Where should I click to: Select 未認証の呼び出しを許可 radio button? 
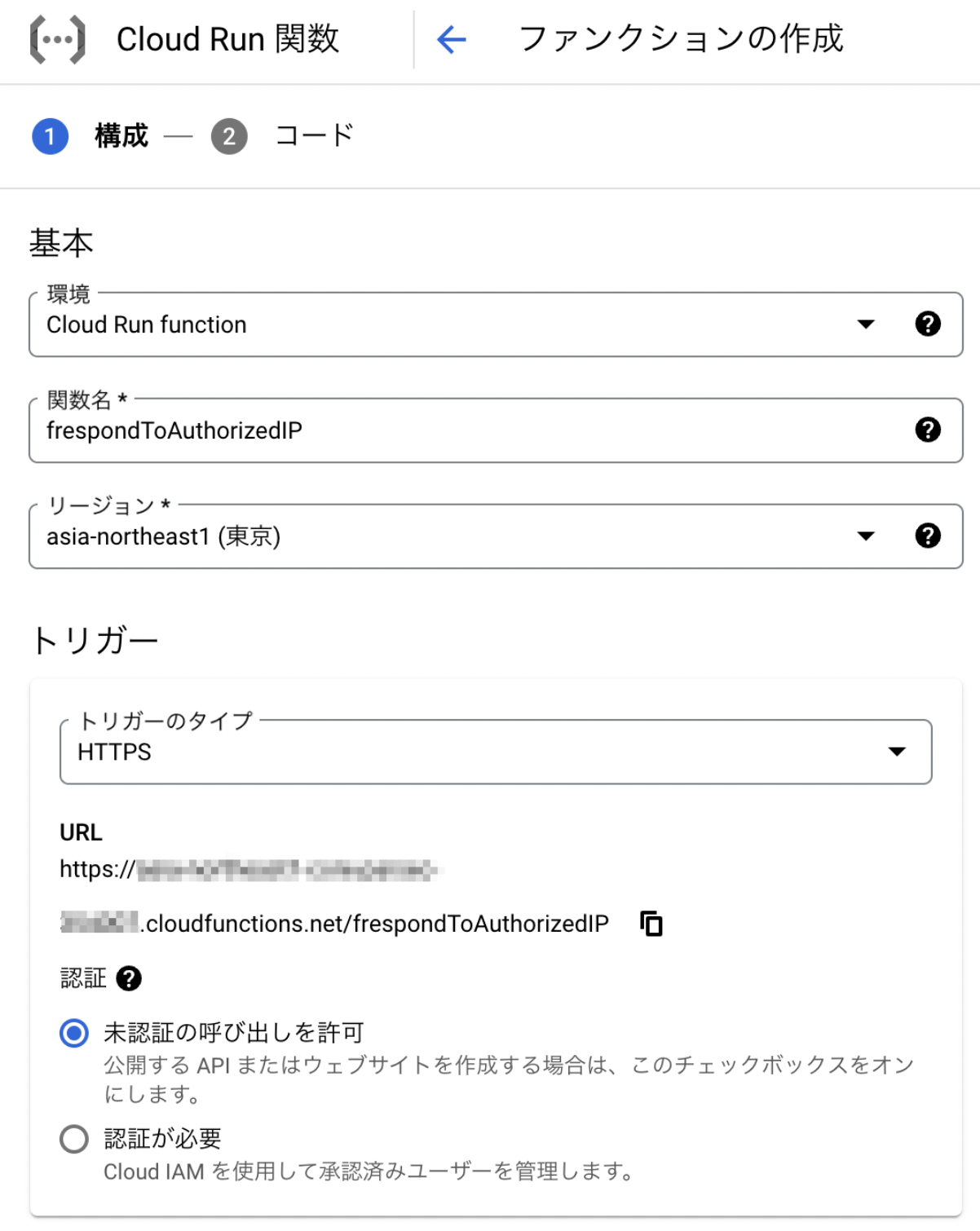[73, 1032]
